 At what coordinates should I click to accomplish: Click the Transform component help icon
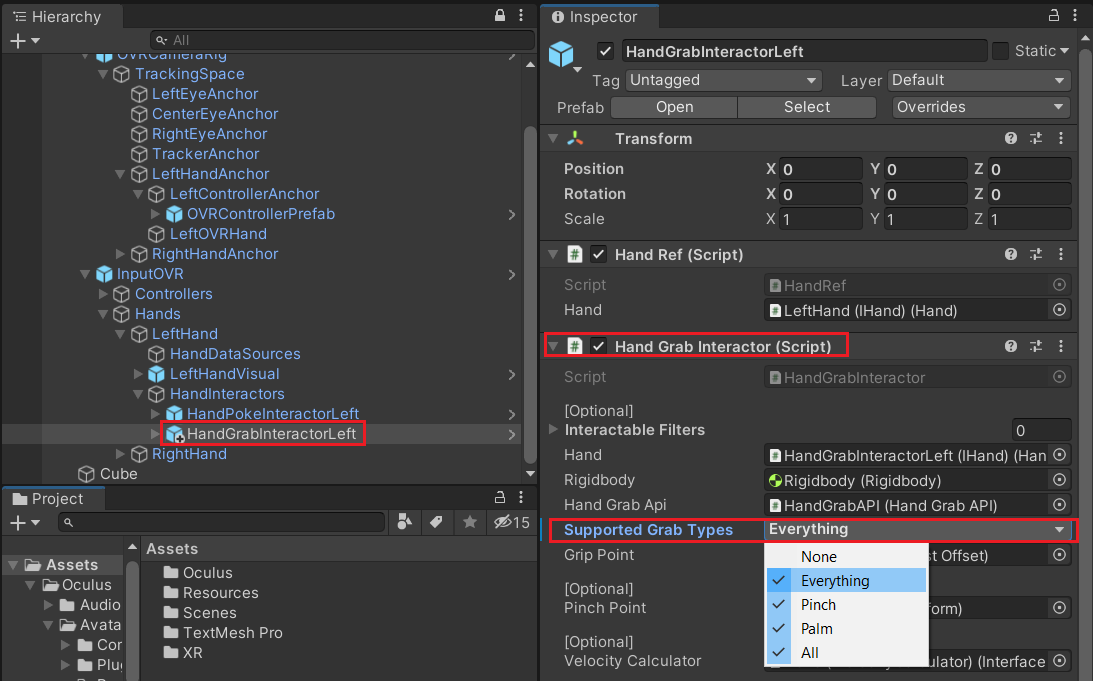click(1011, 139)
